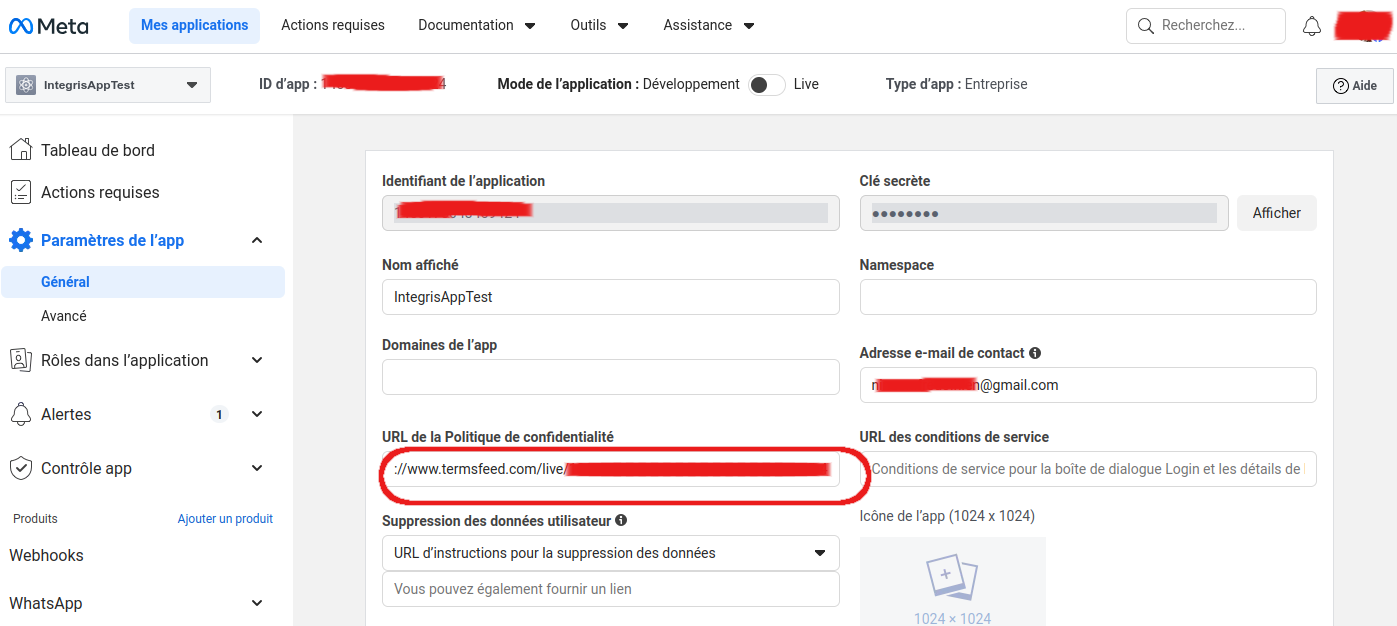
Task: Expand the Rôles dans l'application chevron
Action: point(257,360)
